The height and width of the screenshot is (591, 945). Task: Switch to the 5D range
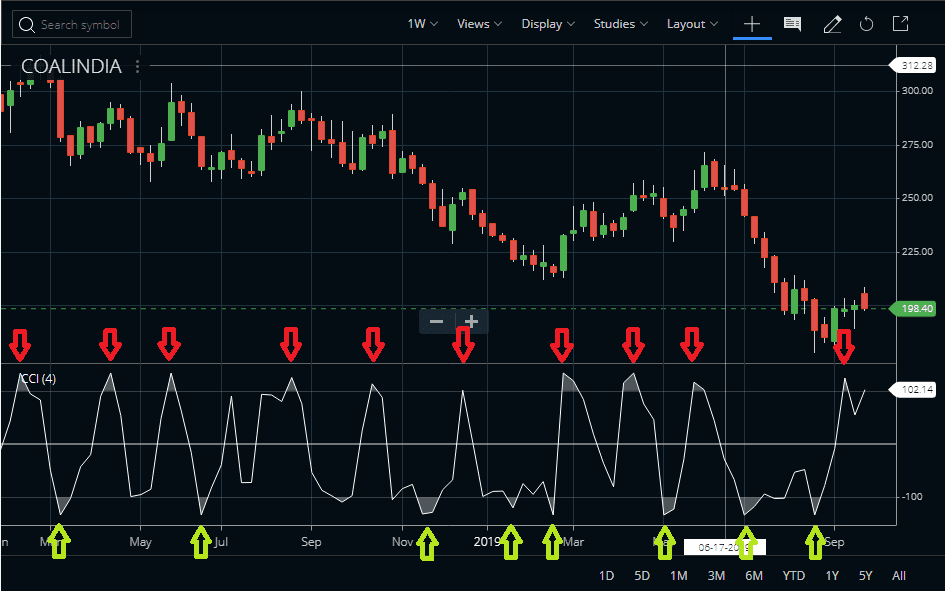642,576
